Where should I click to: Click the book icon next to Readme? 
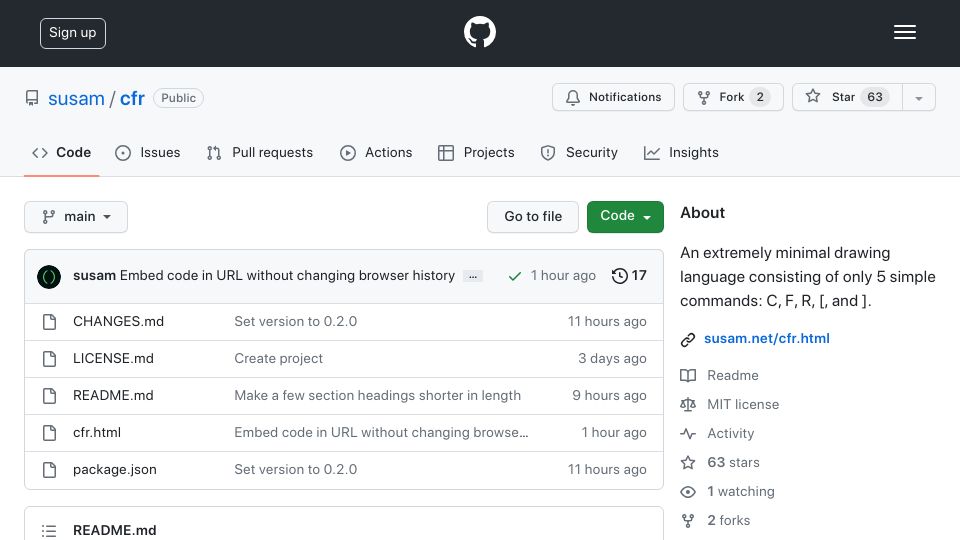coord(688,375)
